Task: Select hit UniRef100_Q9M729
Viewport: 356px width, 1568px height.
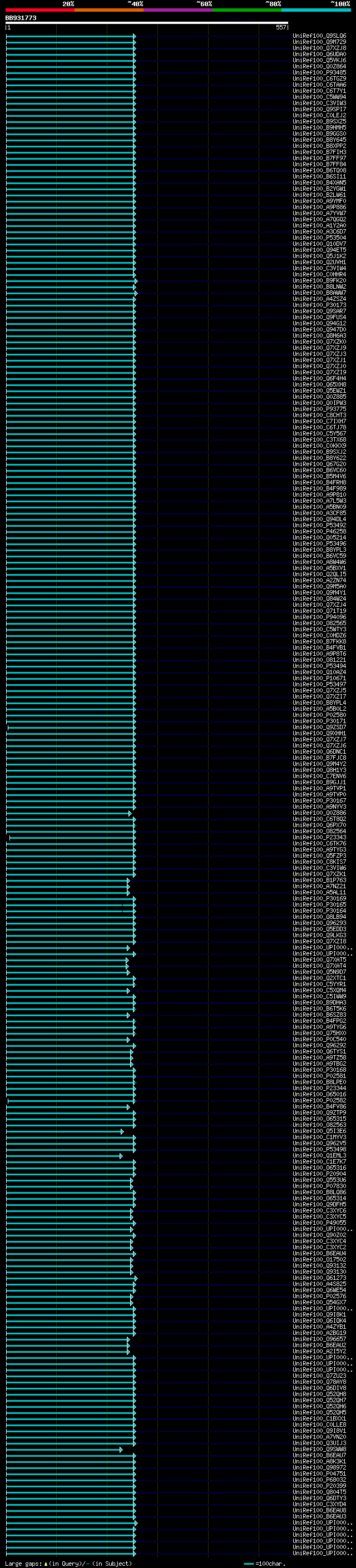Action: 319,42
